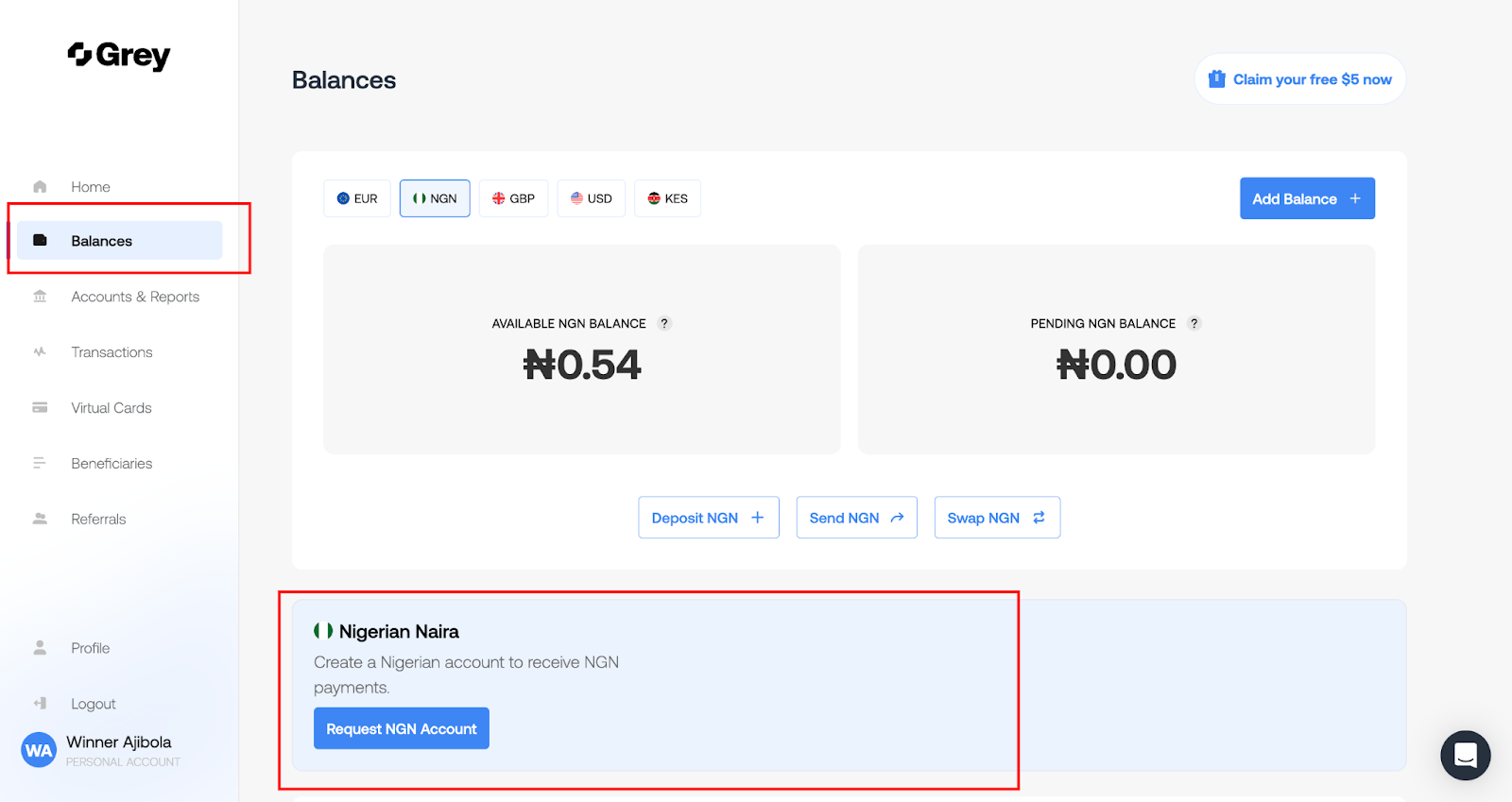The image size is (1512, 802).
Task: Claim your free $5 now
Action: click(x=1300, y=79)
